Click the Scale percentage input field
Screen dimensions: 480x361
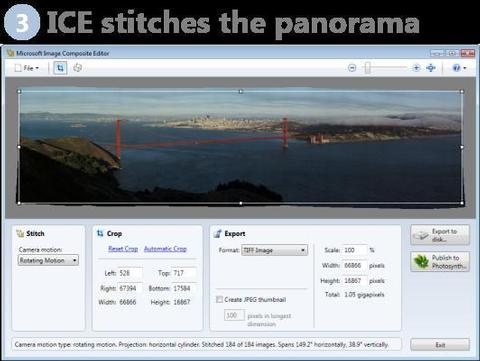(x=355, y=250)
